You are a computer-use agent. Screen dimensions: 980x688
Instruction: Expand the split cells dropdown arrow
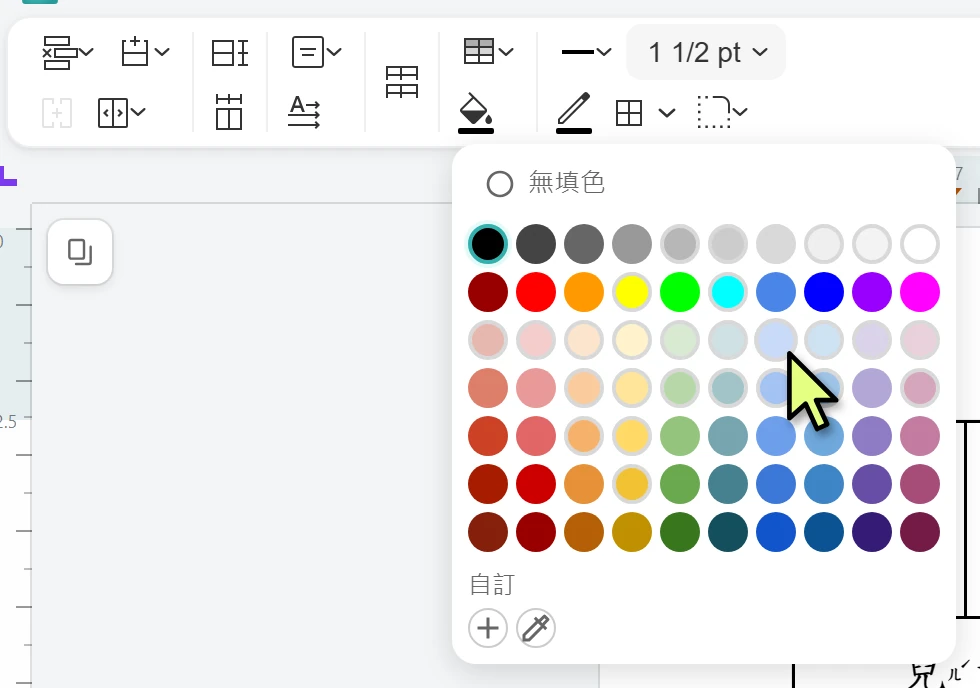pos(138,112)
